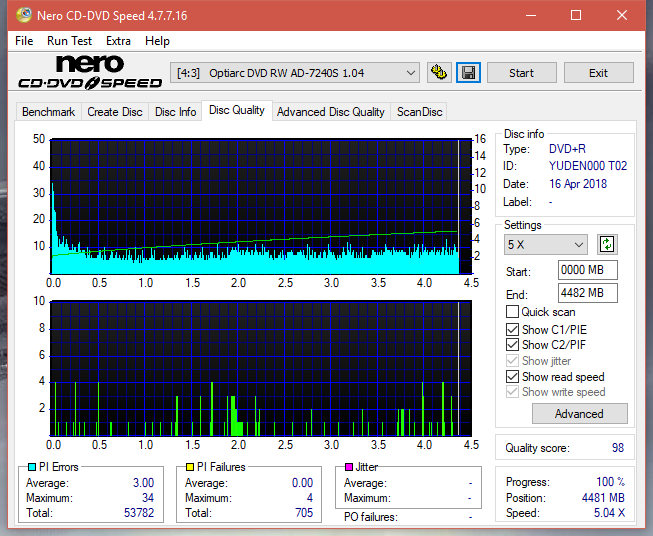Click the yellow PI Failures color swatch
Image resolution: width=653 pixels, height=536 pixels.
click(190, 467)
